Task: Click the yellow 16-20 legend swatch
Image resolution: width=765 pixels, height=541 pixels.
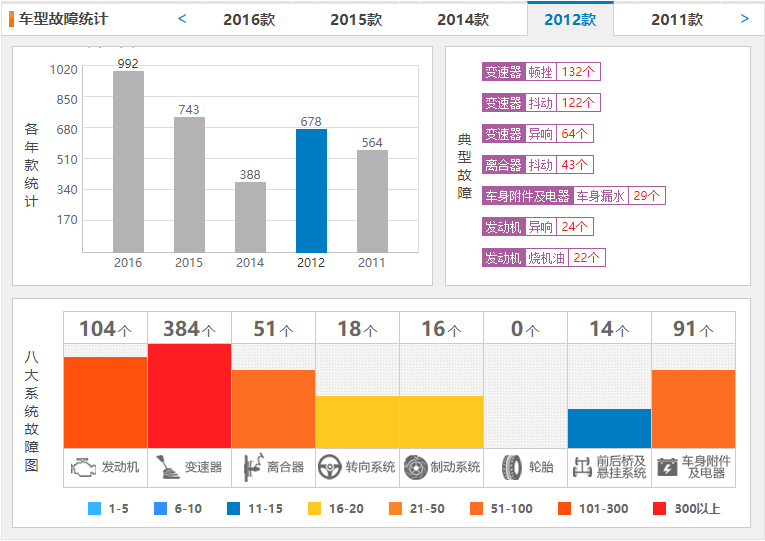Action: (315, 508)
